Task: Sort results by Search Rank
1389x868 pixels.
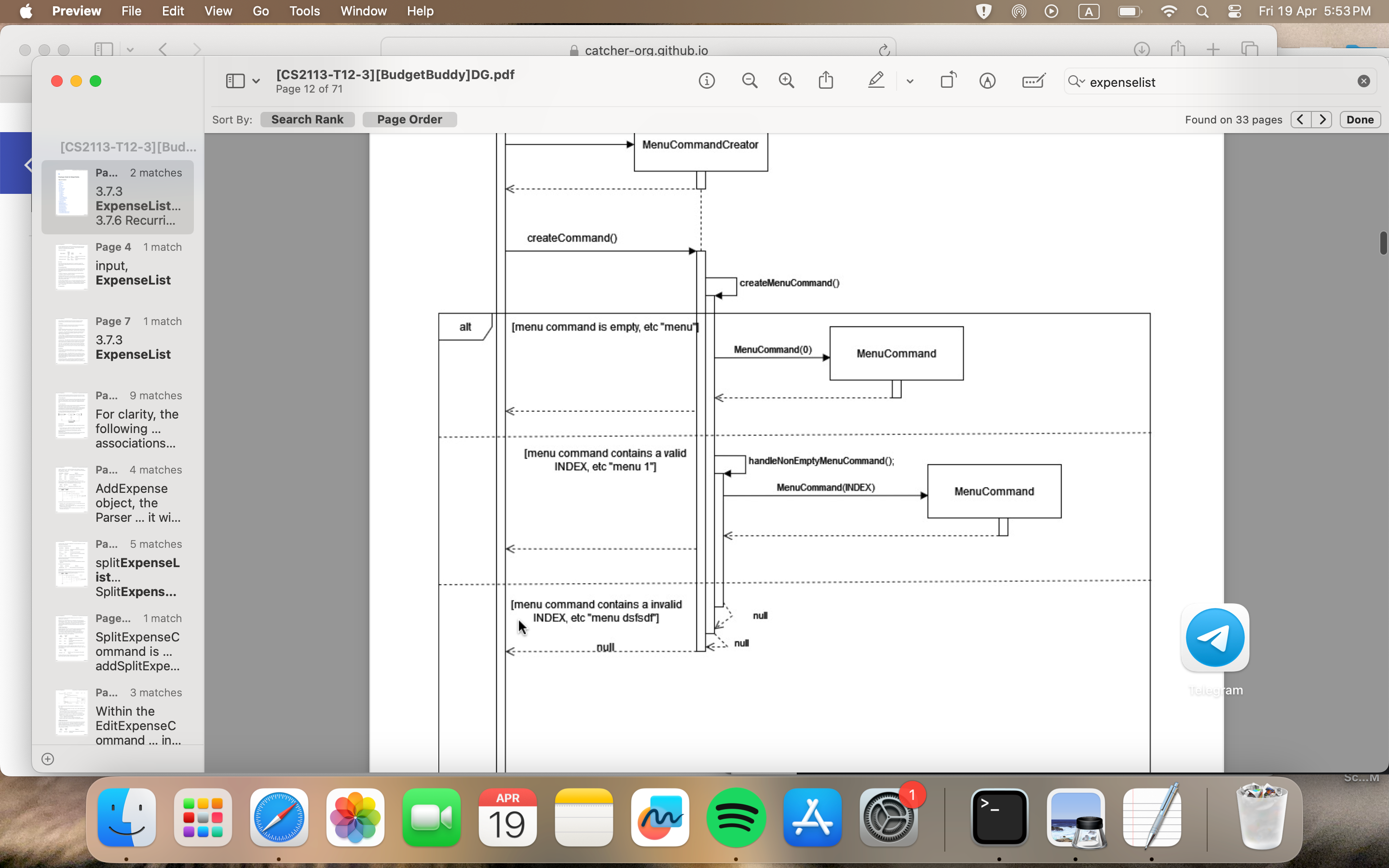Action: click(307, 120)
